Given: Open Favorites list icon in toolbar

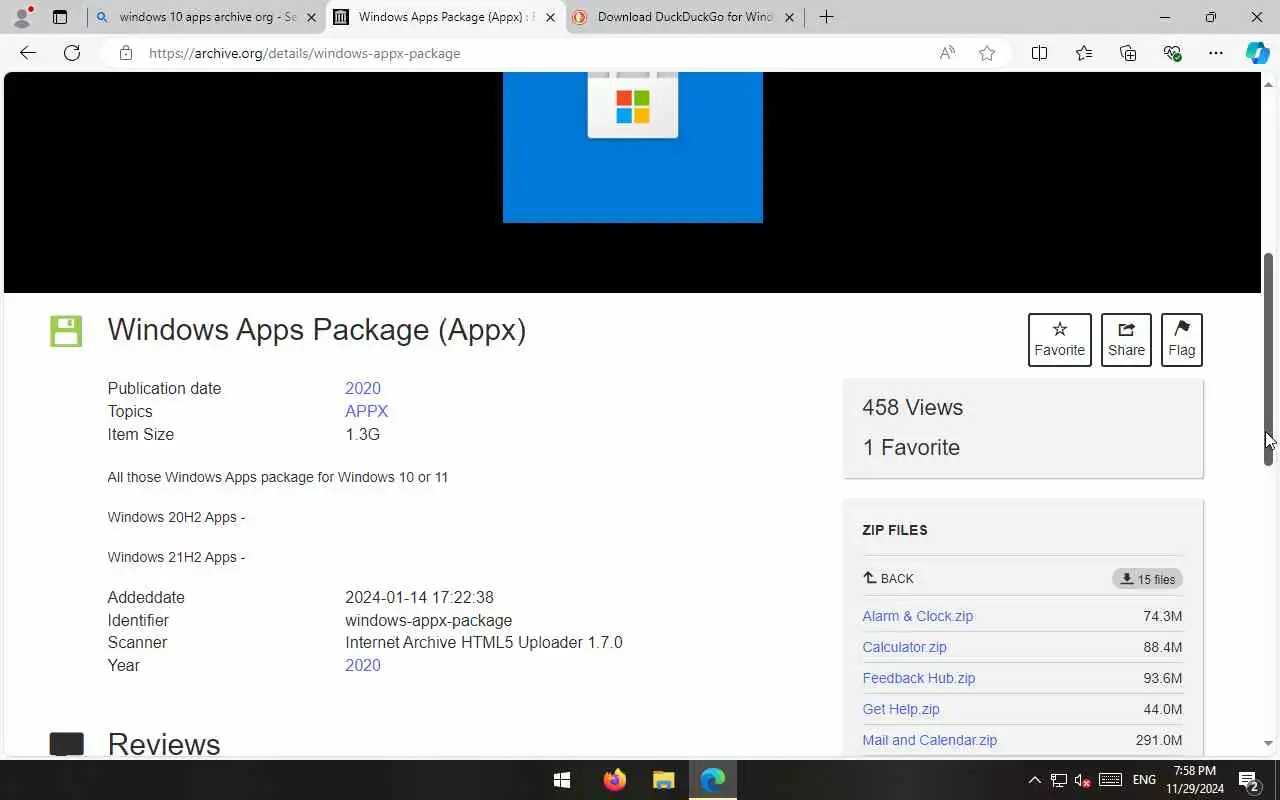Looking at the screenshot, I should coord(1084,53).
